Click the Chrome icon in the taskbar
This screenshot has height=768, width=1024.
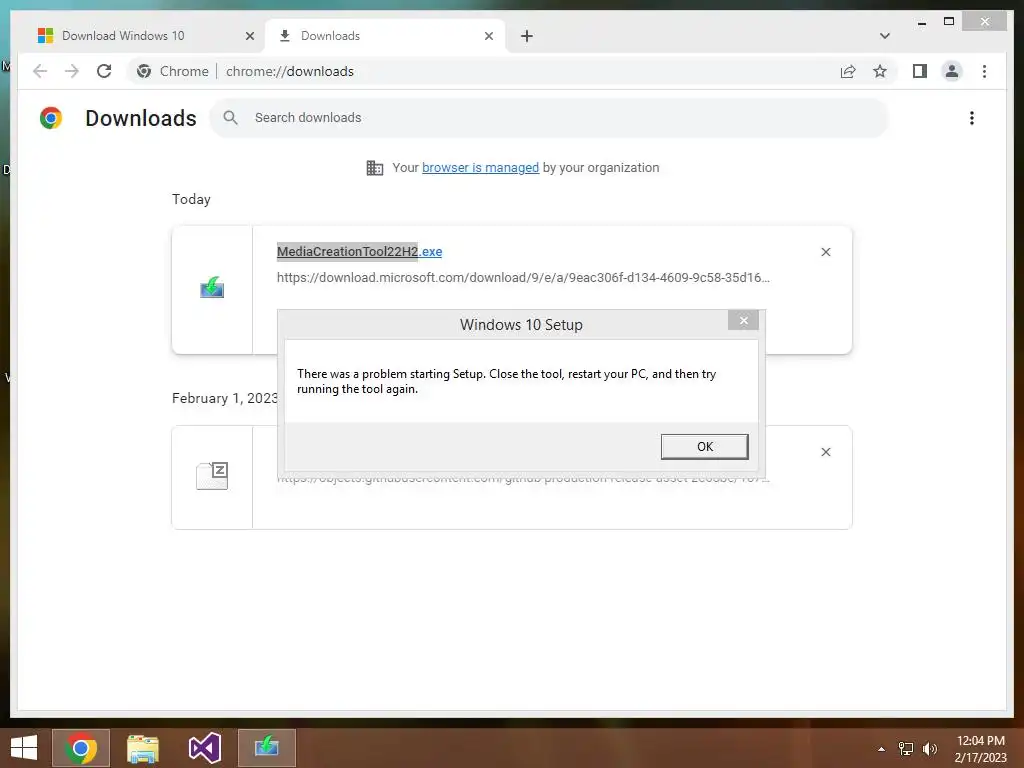point(81,748)
